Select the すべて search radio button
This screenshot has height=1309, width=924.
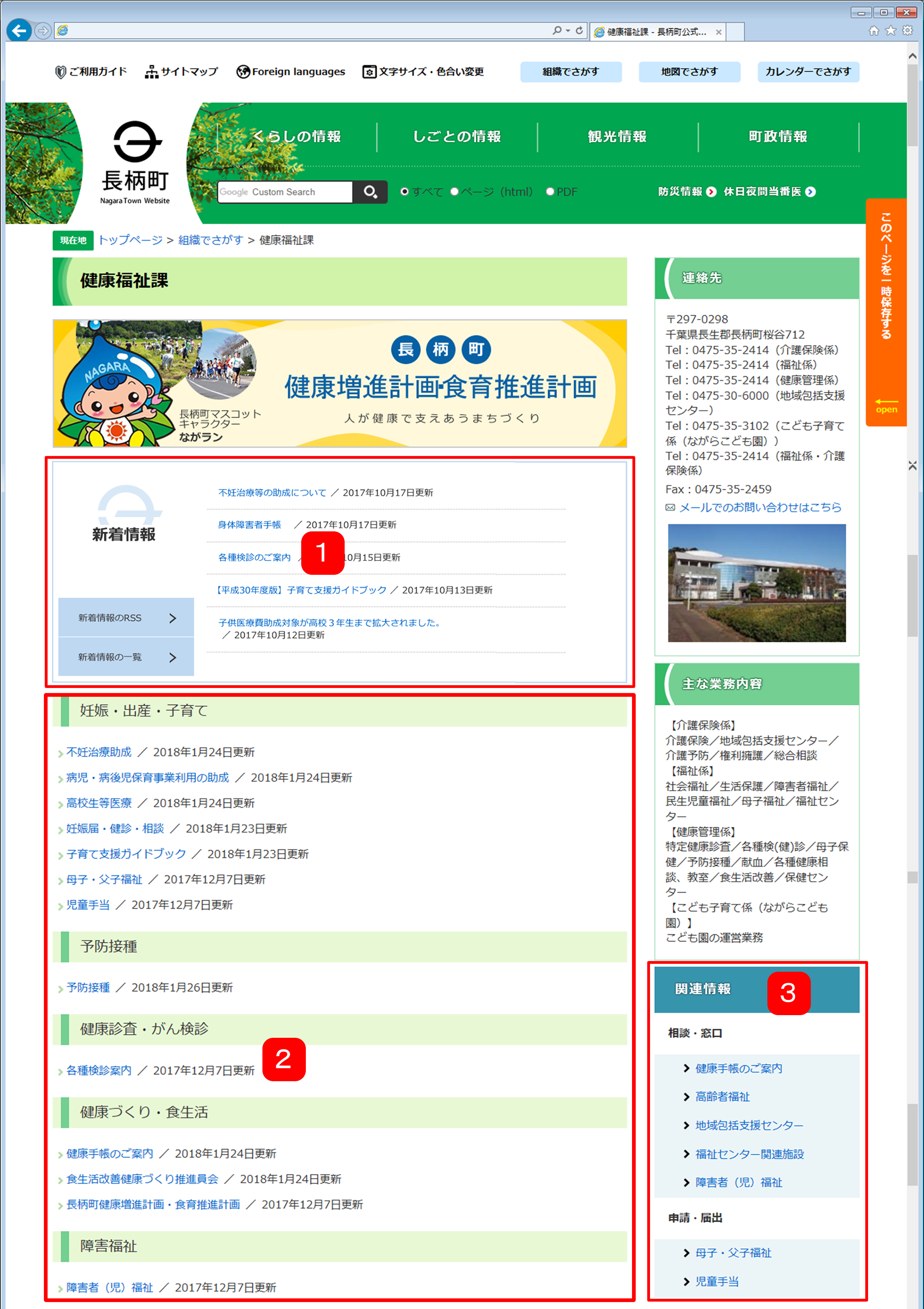tap(404, 192)
